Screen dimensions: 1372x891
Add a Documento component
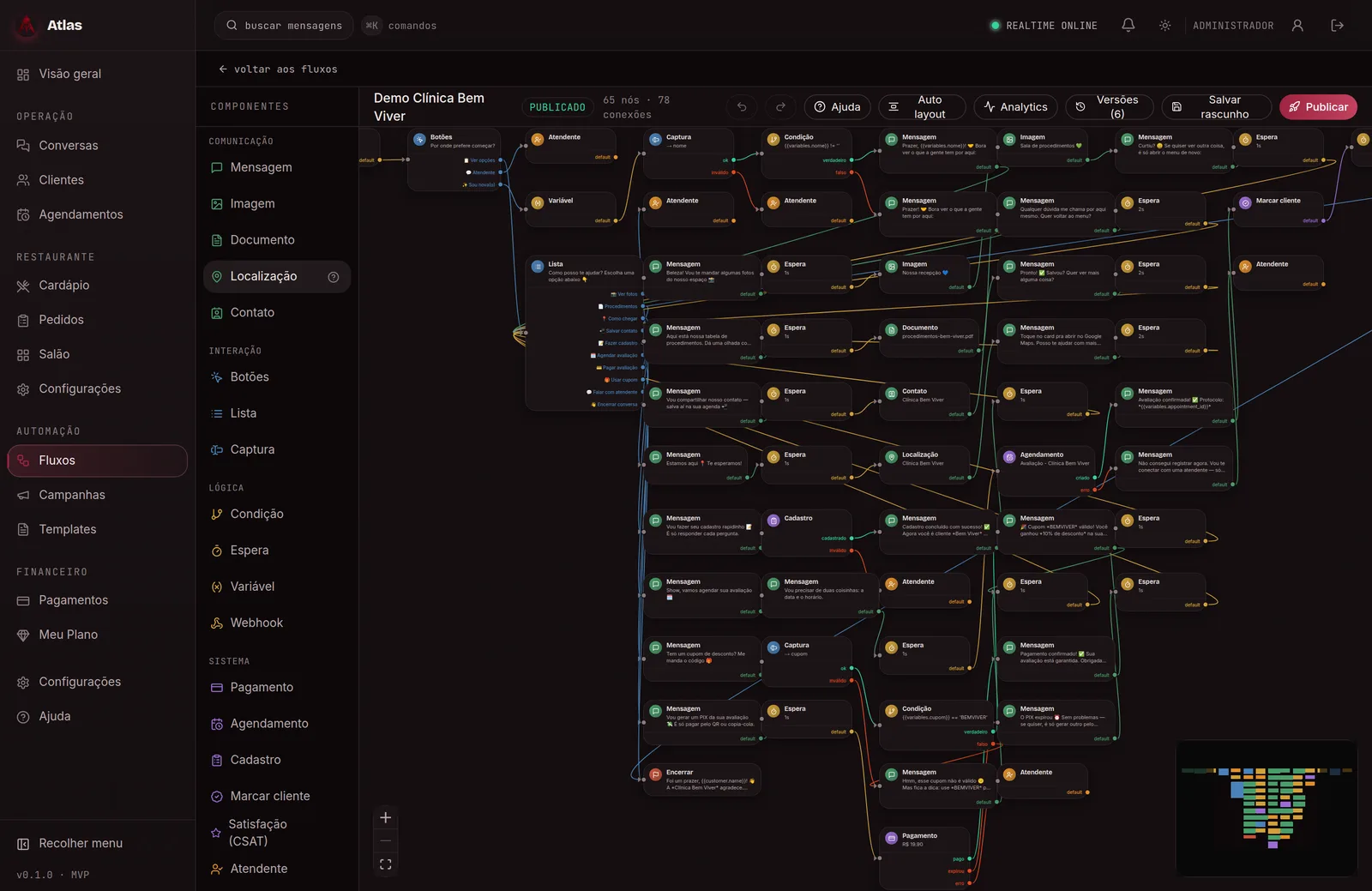(277, 240)
